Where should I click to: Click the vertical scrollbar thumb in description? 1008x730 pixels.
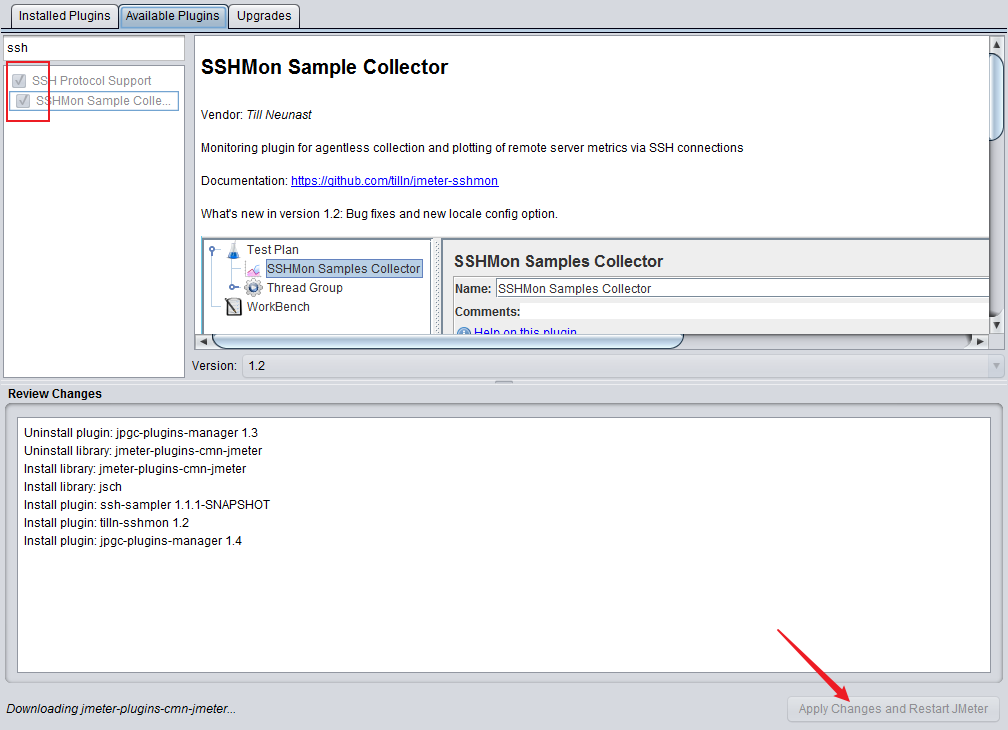click(996, 96)
